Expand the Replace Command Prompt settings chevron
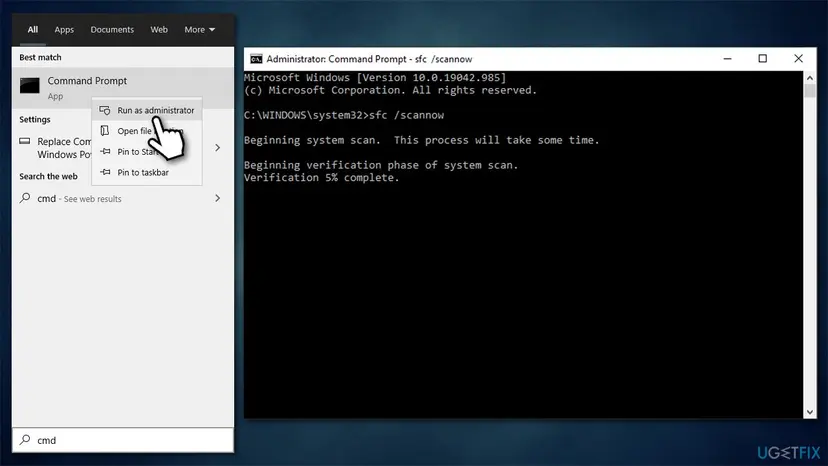 click(x=218, y=148)
